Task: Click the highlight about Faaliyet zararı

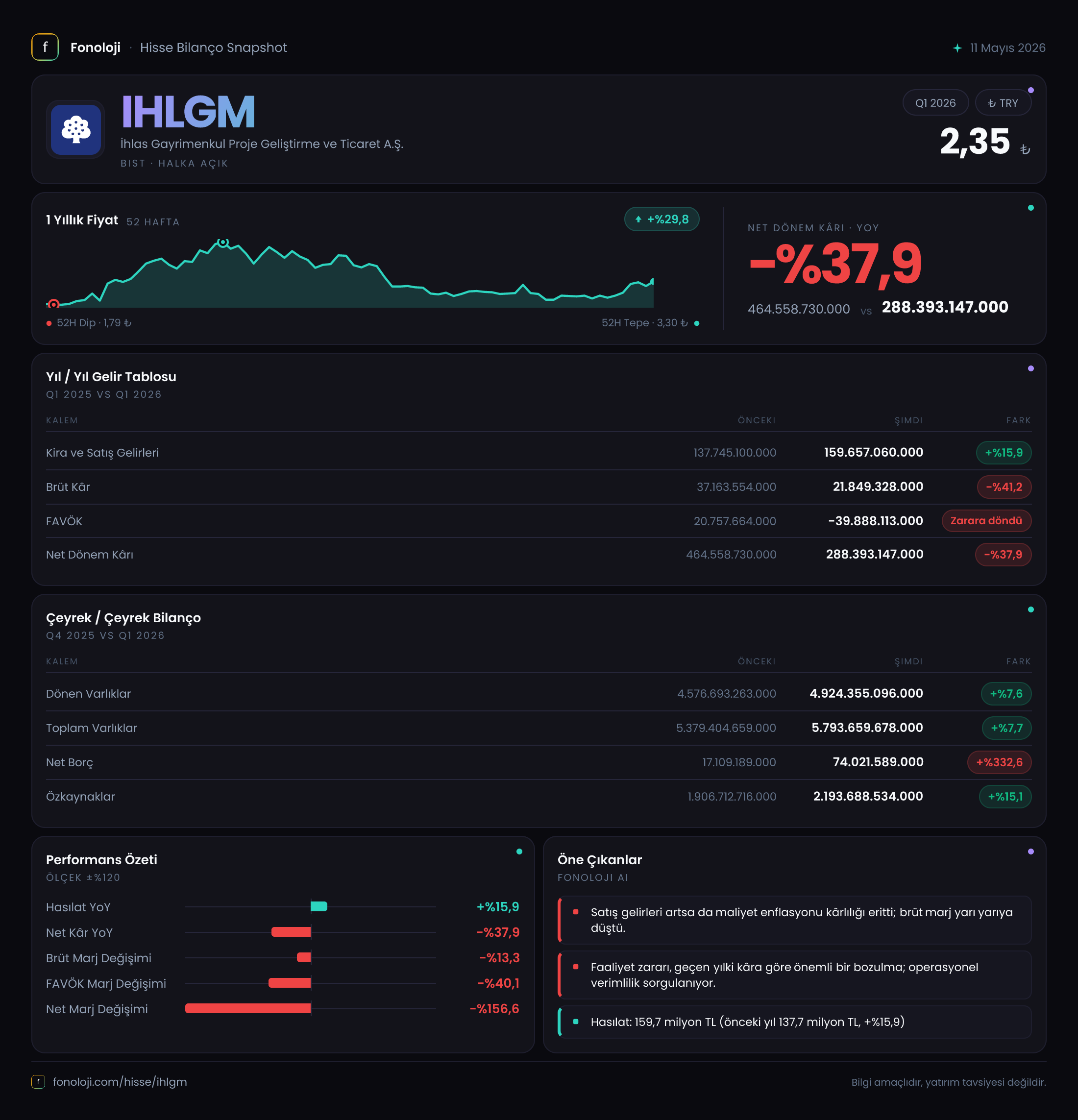Action: point(795,975)
